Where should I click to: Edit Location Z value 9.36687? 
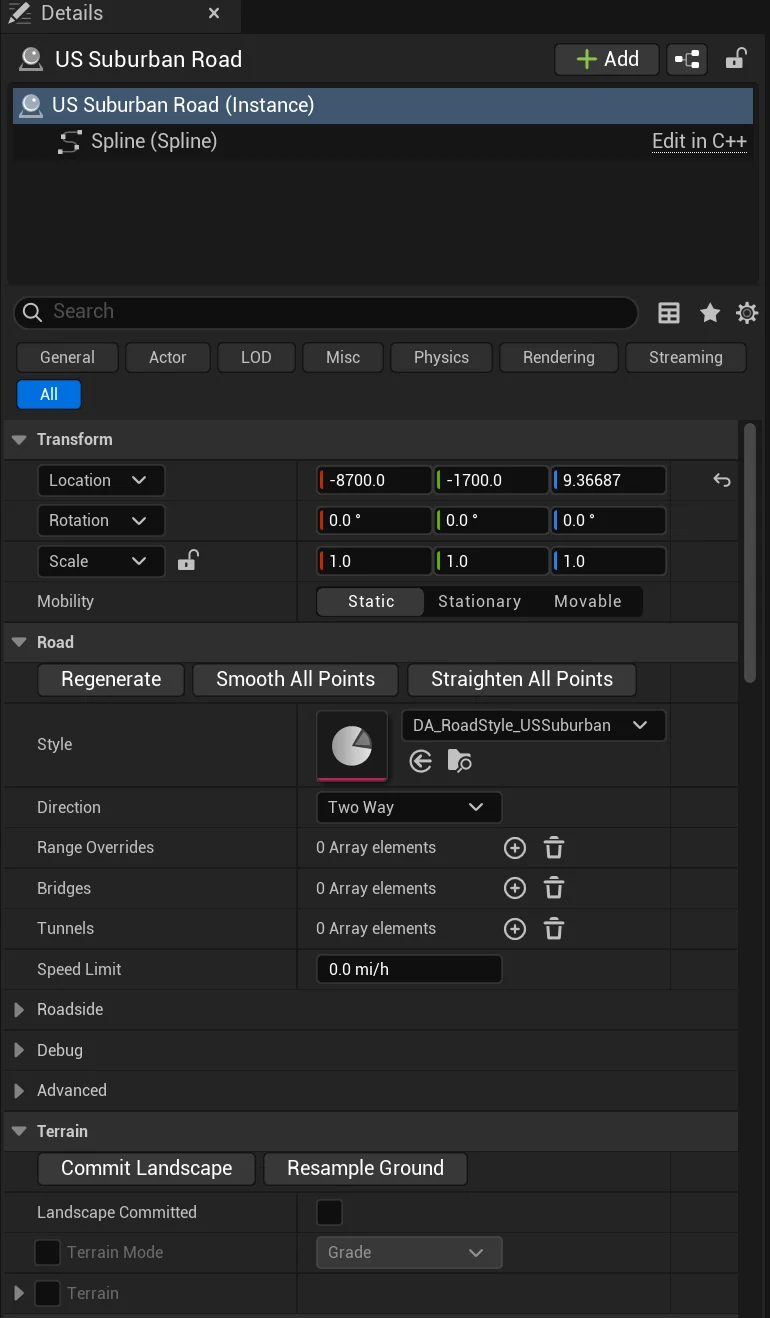tap(608, 480)
